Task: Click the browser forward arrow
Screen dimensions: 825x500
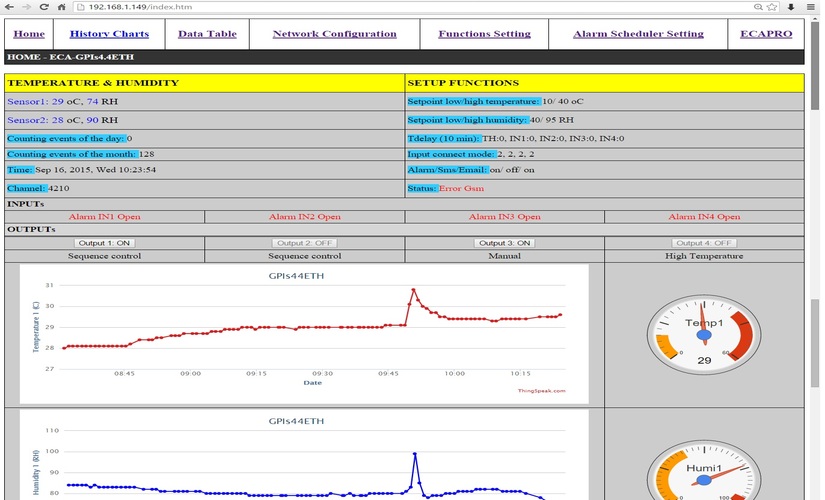Action: tap(26, 6)
